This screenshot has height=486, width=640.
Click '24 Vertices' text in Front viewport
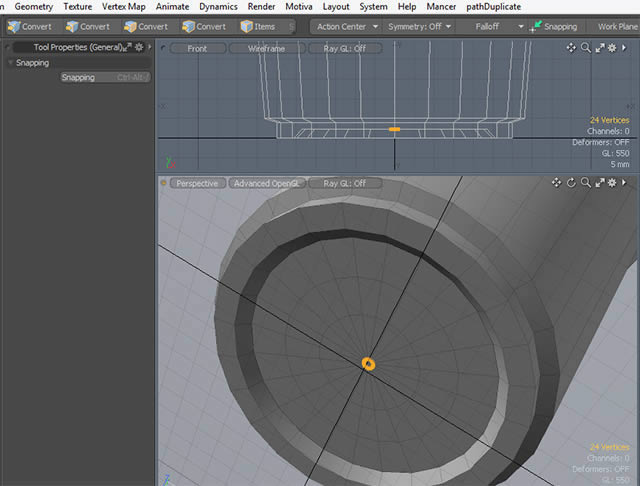[609, 120]
